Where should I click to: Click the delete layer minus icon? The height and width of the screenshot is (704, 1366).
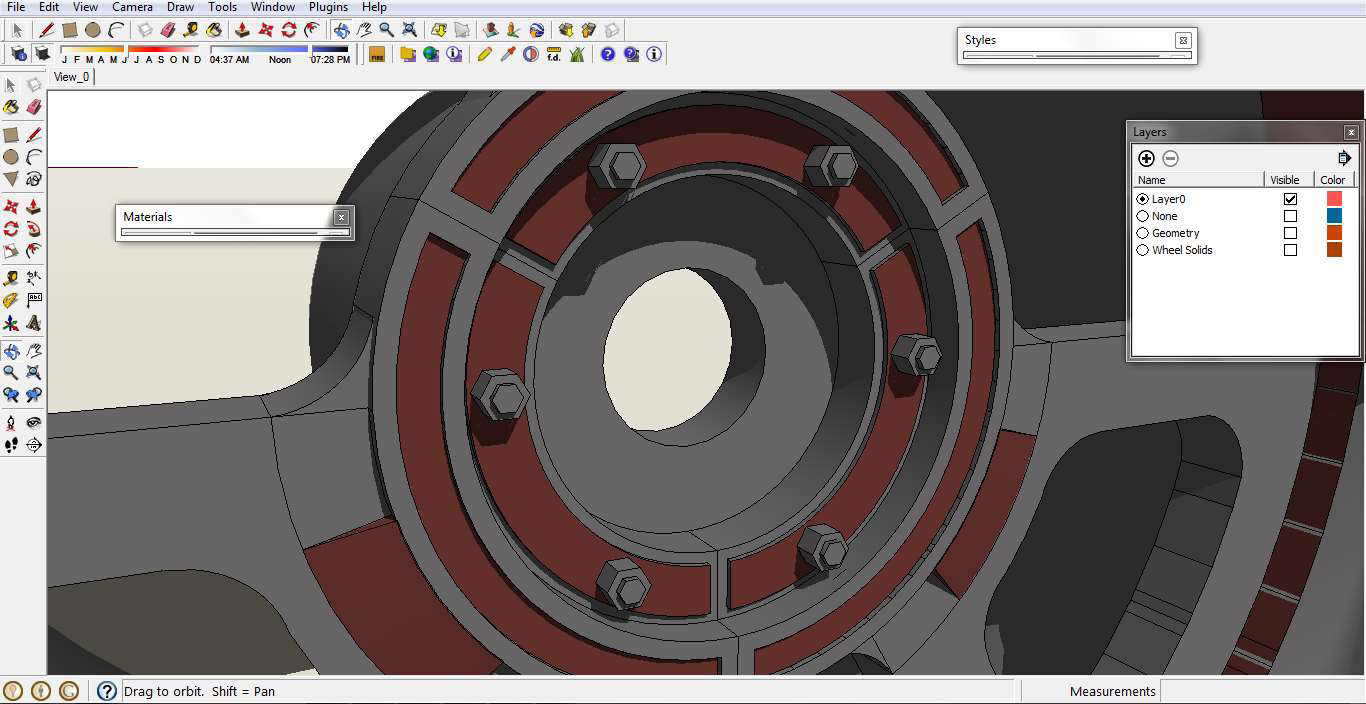point(1170,158)
